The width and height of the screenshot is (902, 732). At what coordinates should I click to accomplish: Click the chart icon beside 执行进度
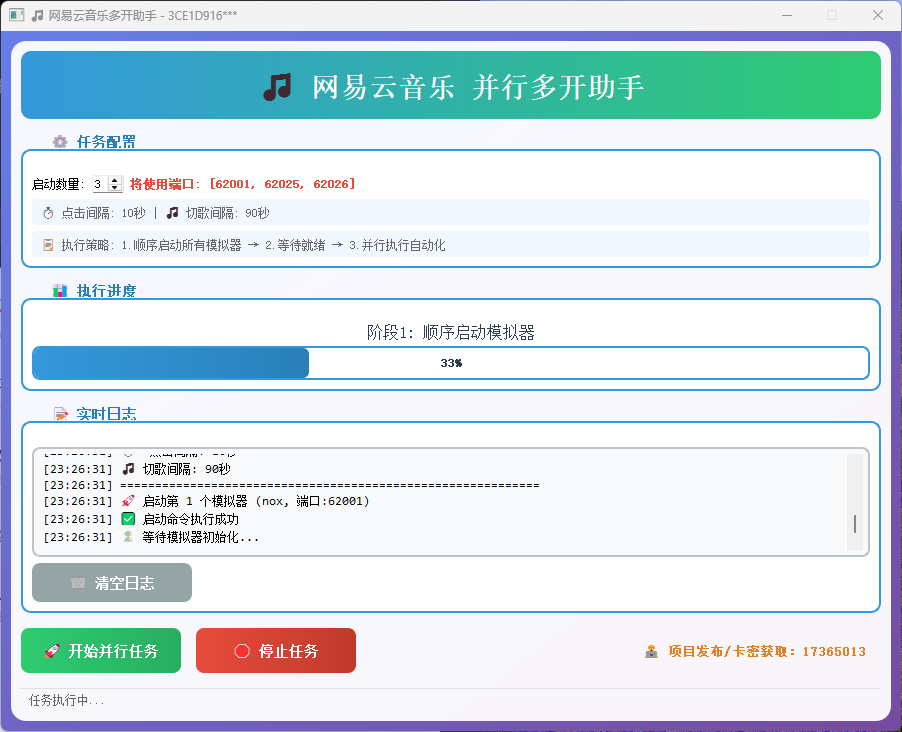(62, 290)
